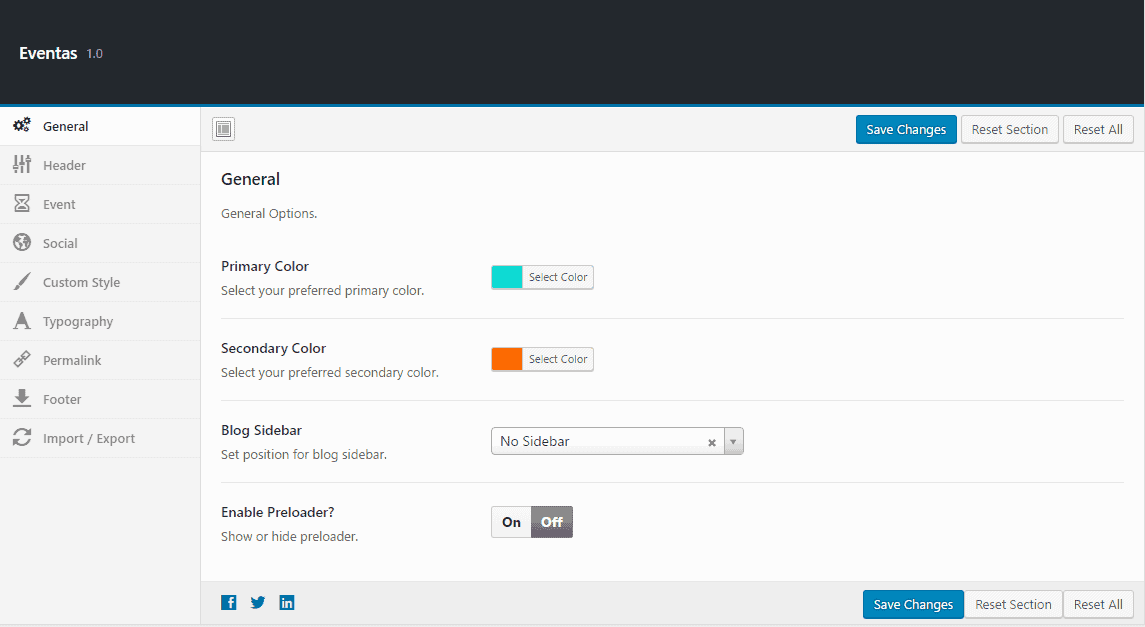Click the Social globe icon in the sidebar
Image resolution: width=1145 pixels, height=627 pixels.
click(x=22, y=243)
